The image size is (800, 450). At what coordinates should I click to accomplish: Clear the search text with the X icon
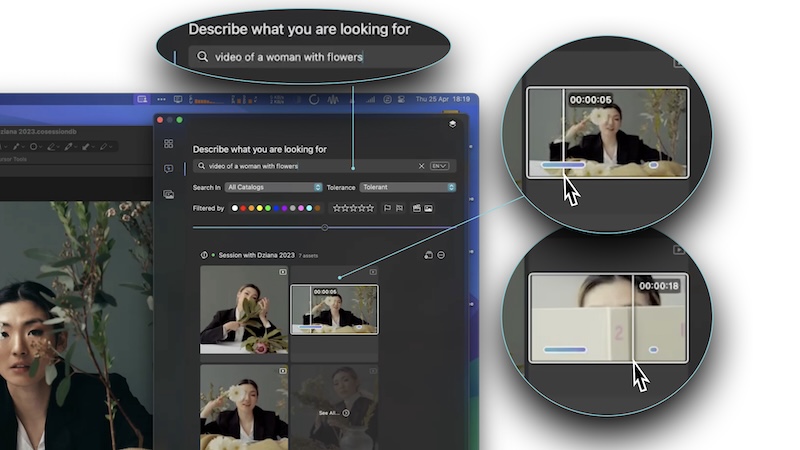point(421,166)
